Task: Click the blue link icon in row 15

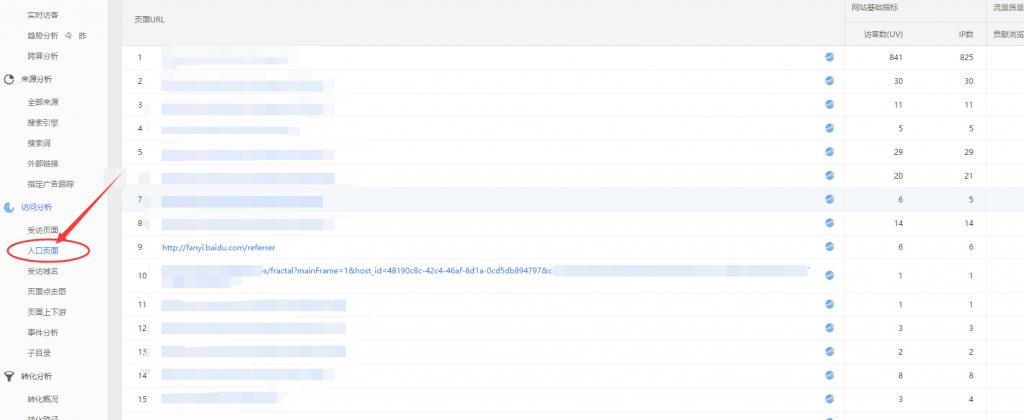Action: (829, 398)
